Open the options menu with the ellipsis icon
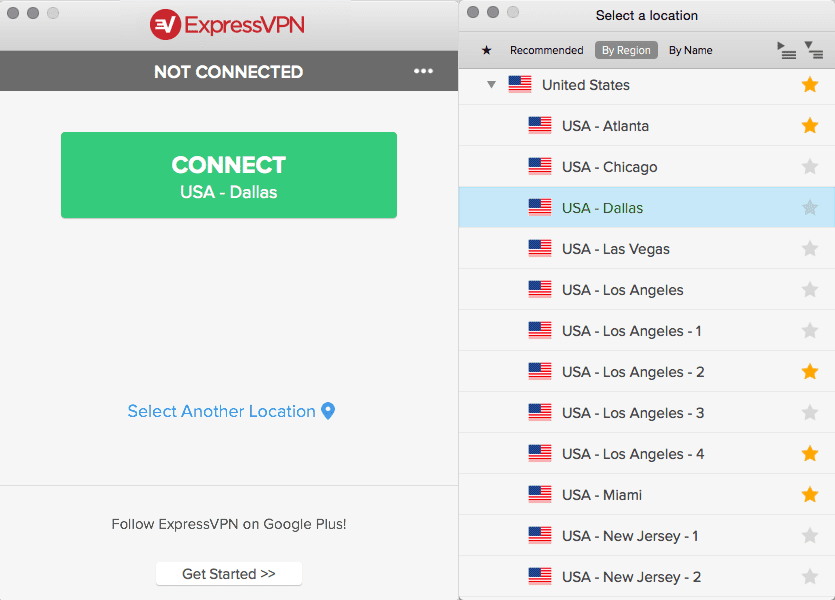This screenshot has width=835, height=600. pyautogui.click(x=423, y=71)
